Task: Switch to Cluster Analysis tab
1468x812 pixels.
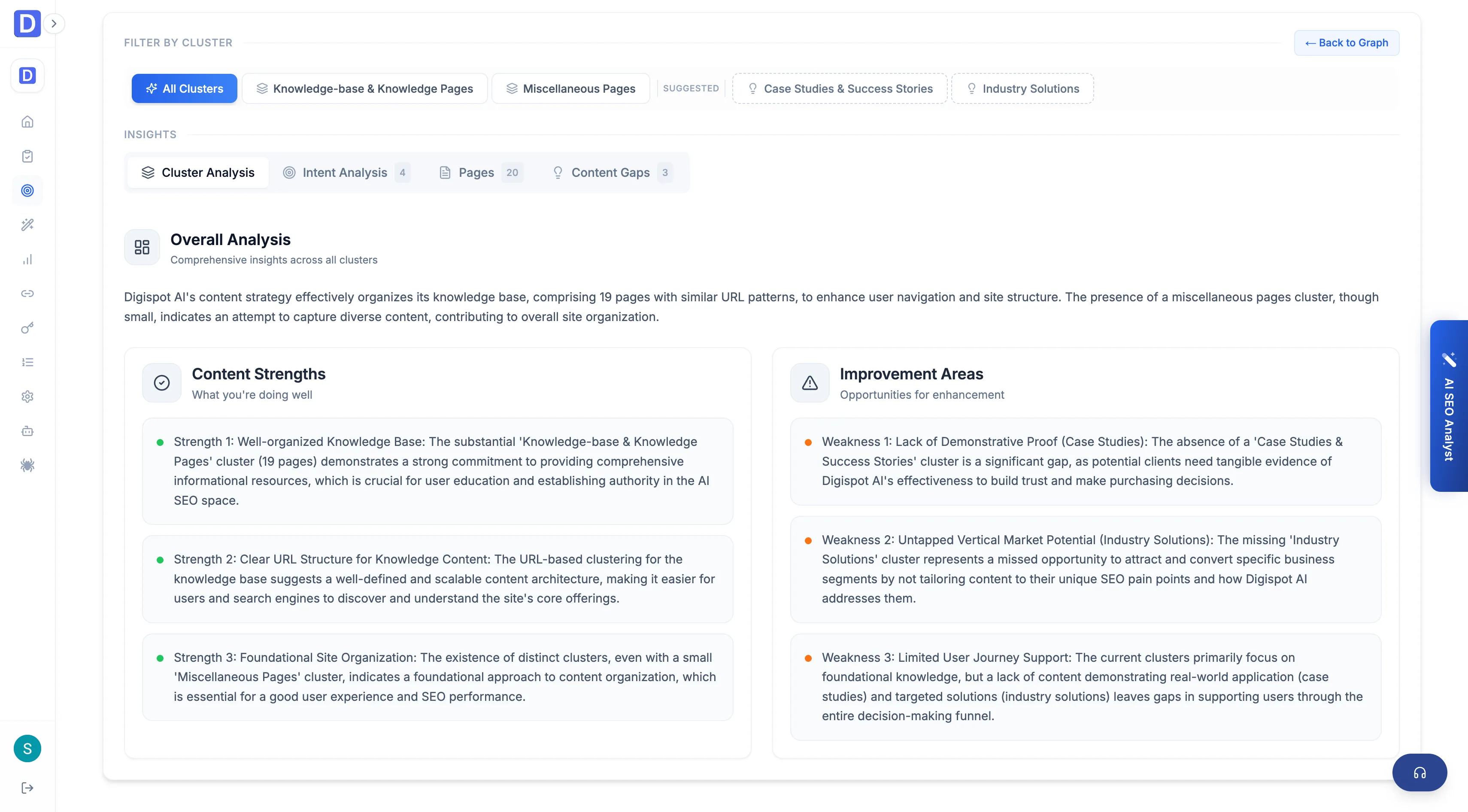Action: click(198, 173)
